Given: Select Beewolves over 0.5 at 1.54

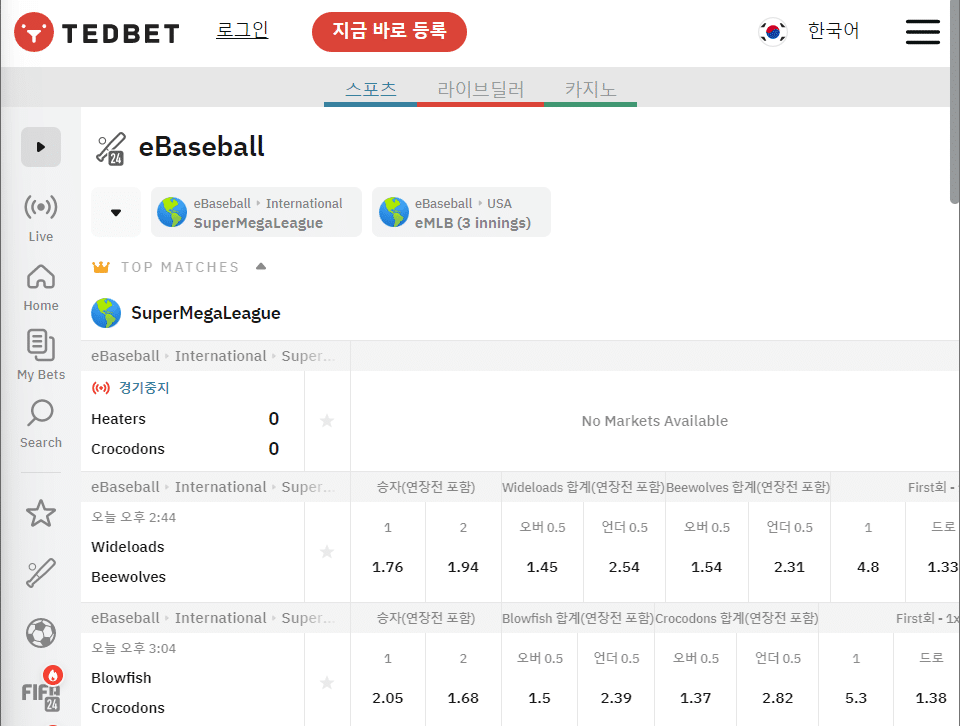Looking at the screenshot, I should [707, 552].
